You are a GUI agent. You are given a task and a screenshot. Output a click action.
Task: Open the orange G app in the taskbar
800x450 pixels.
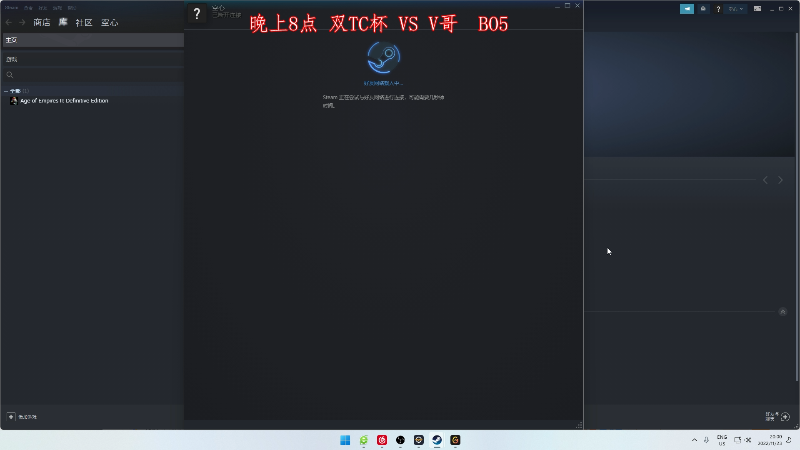[x=455, y=440]
